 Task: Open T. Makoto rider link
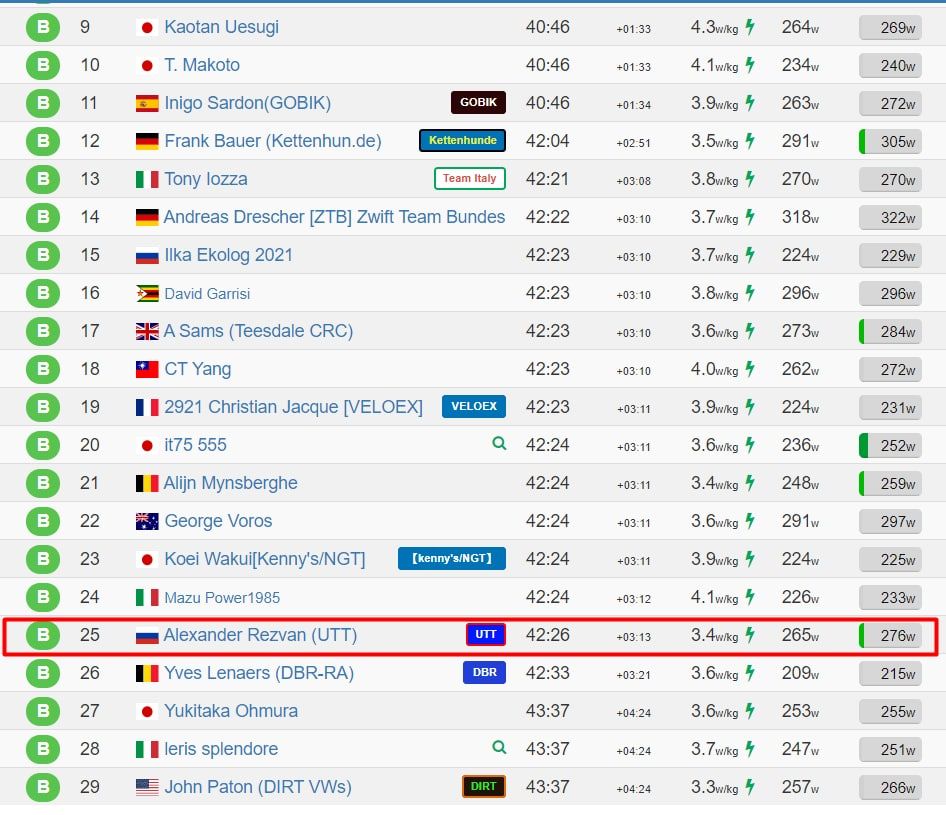[x=202, y=65]
